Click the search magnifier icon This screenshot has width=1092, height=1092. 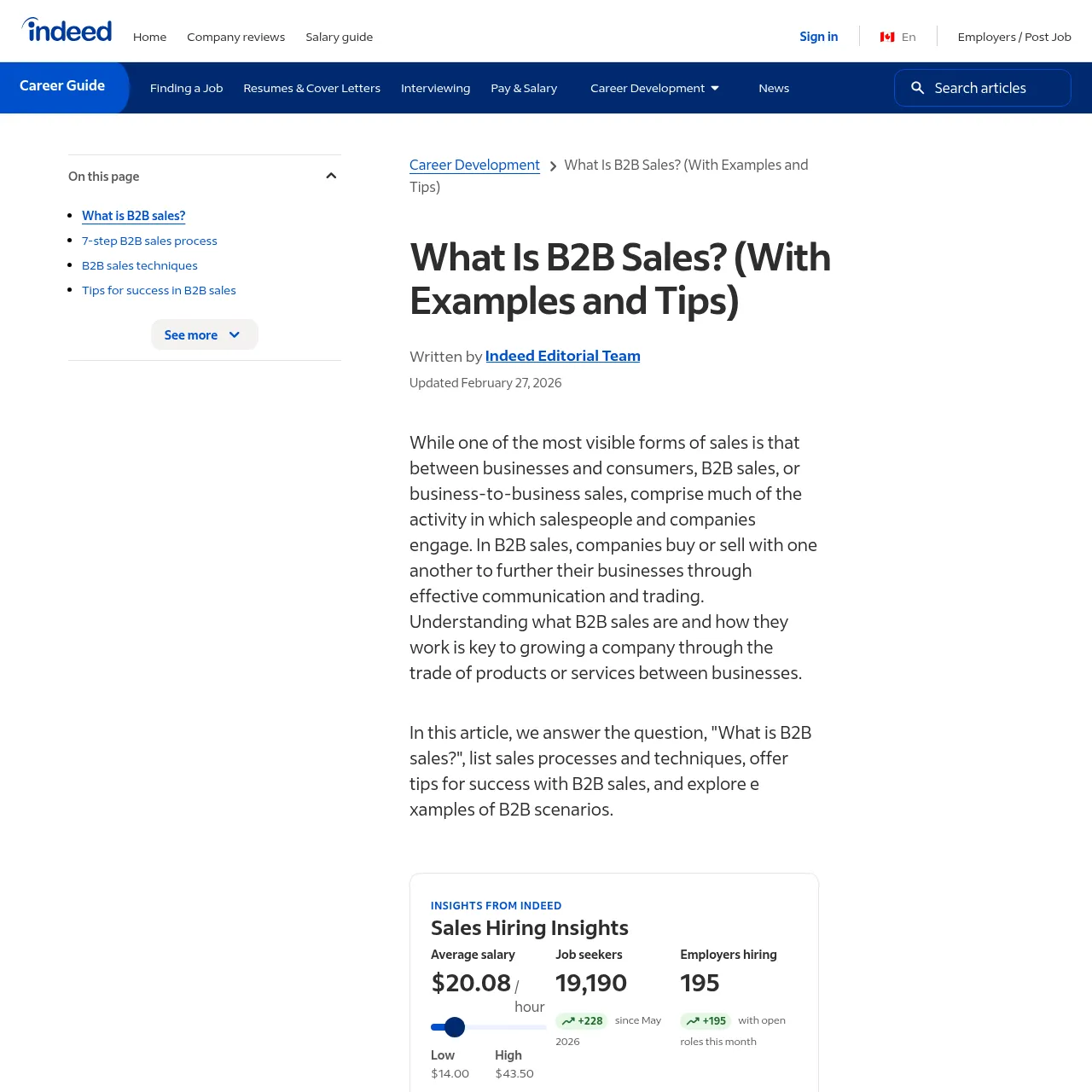(x=918, y=88)
